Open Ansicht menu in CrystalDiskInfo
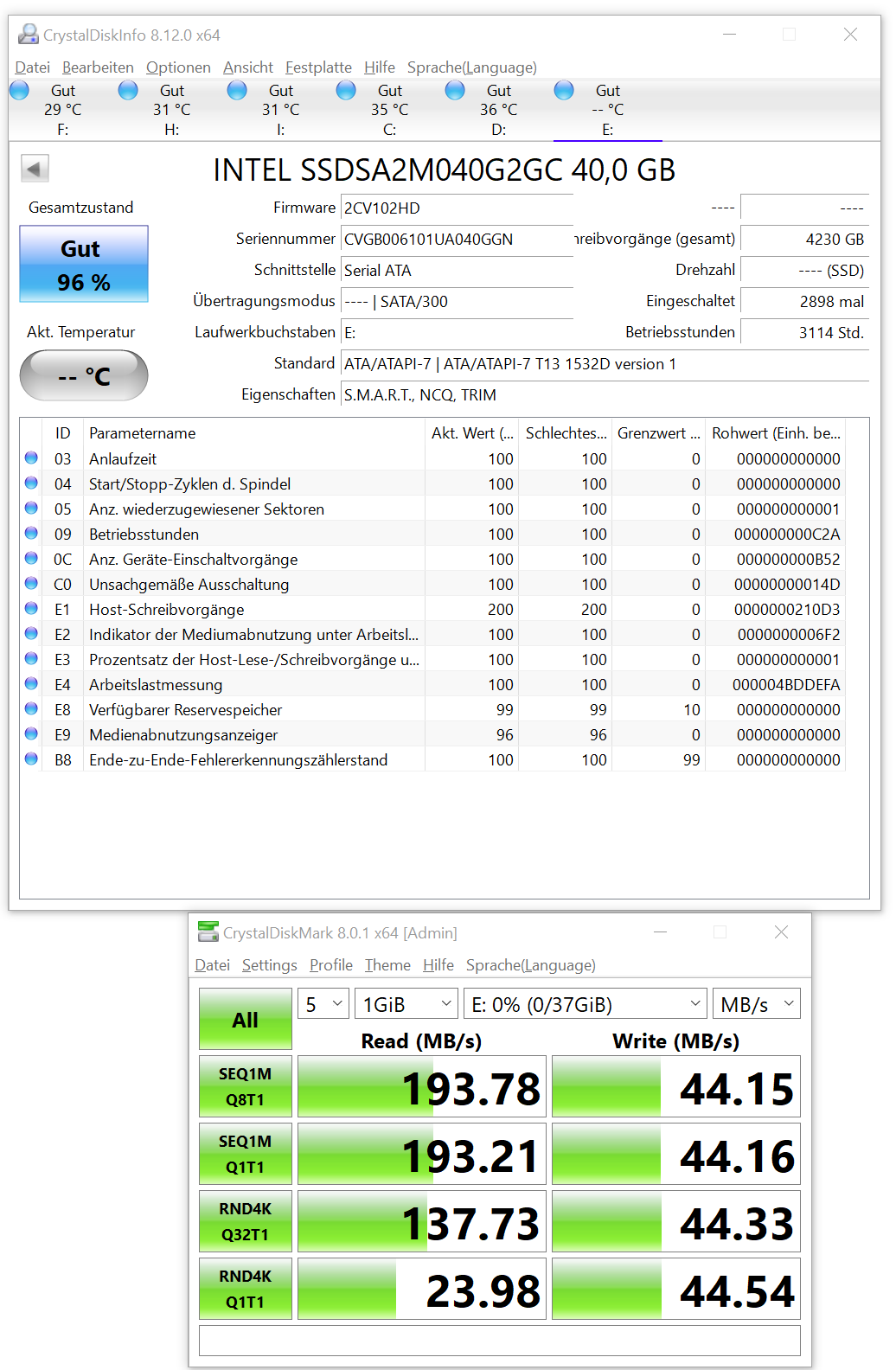Viewport: 896px width, 1370px height. click(248, 67)
